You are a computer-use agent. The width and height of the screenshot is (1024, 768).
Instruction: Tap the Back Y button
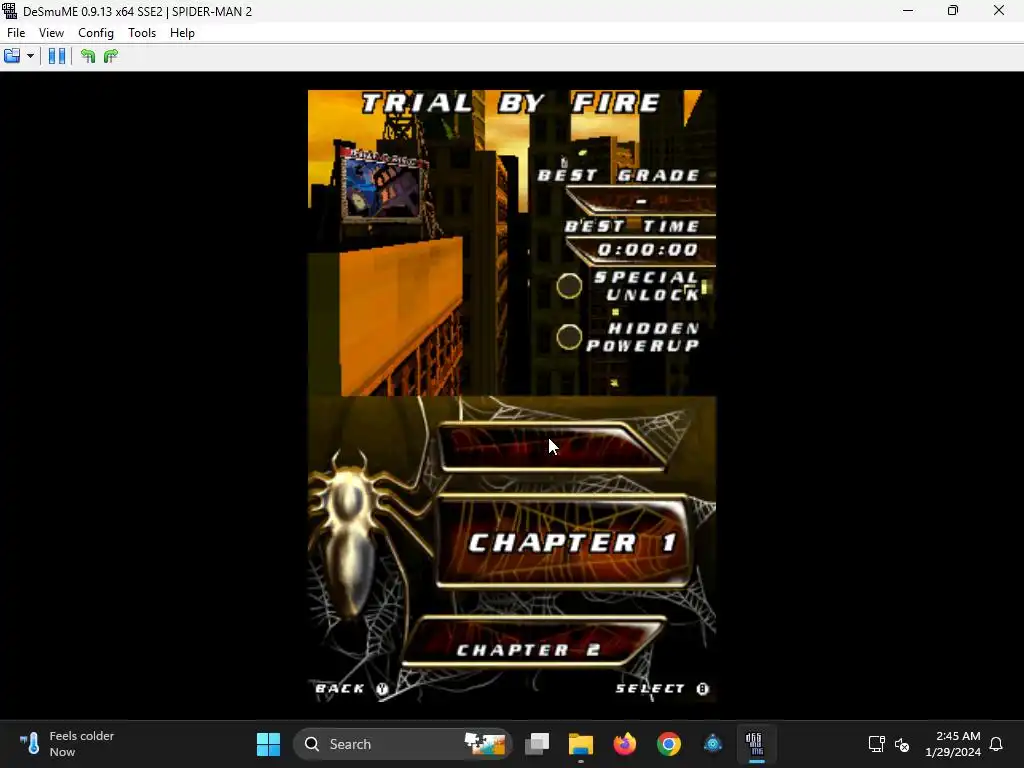pos(352,688)
